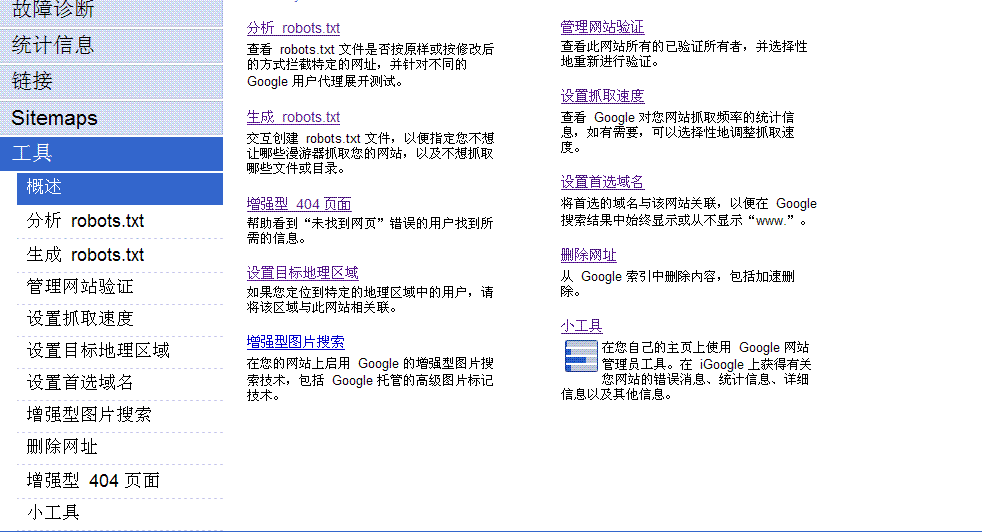Follow the 设置目标地理区域 link in main content

[x=302, y=273]
